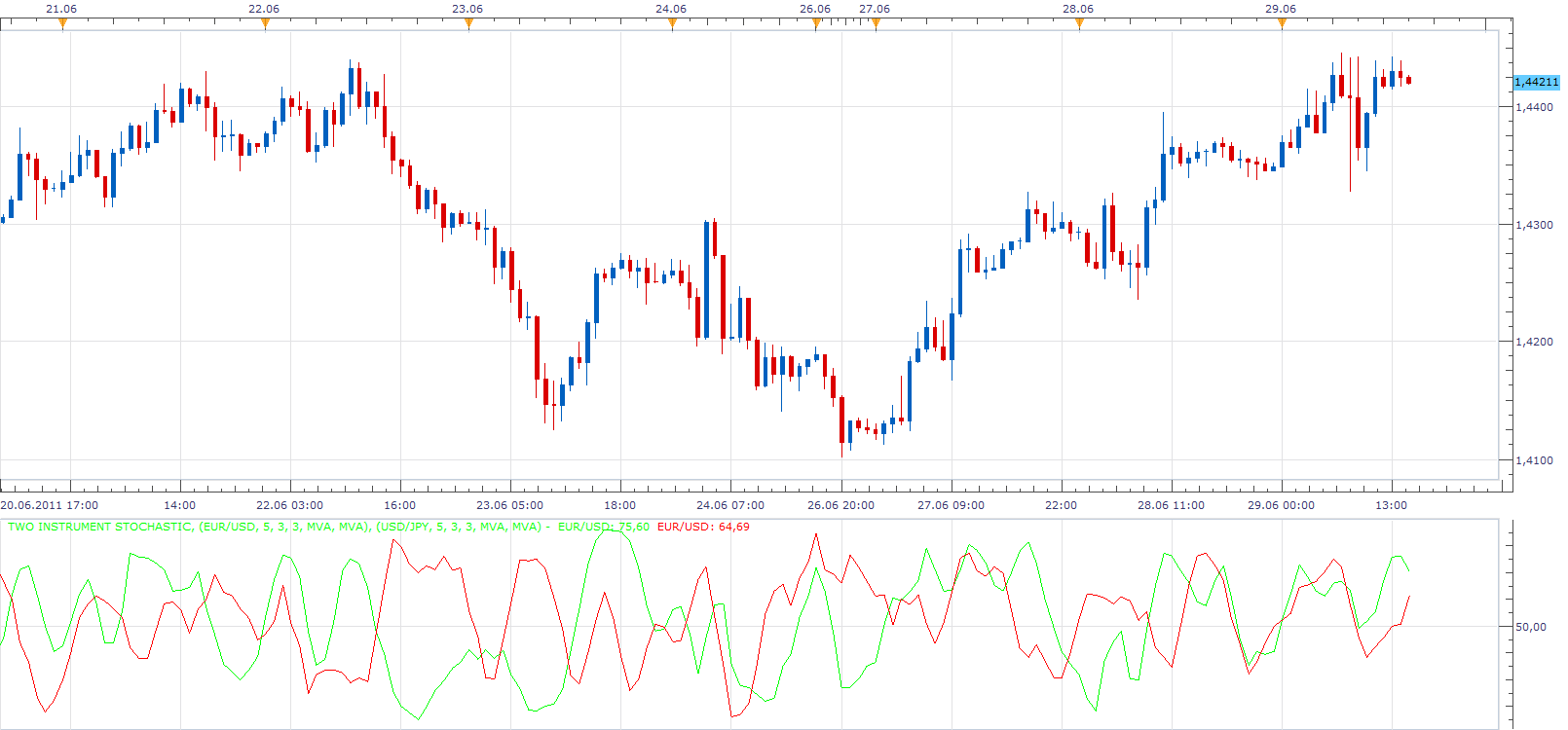Image resolution: width=1568 pixels, height=730 pixels.
Task: Click the 22.06 03:00 time axis label
Action: click(290, 505)
